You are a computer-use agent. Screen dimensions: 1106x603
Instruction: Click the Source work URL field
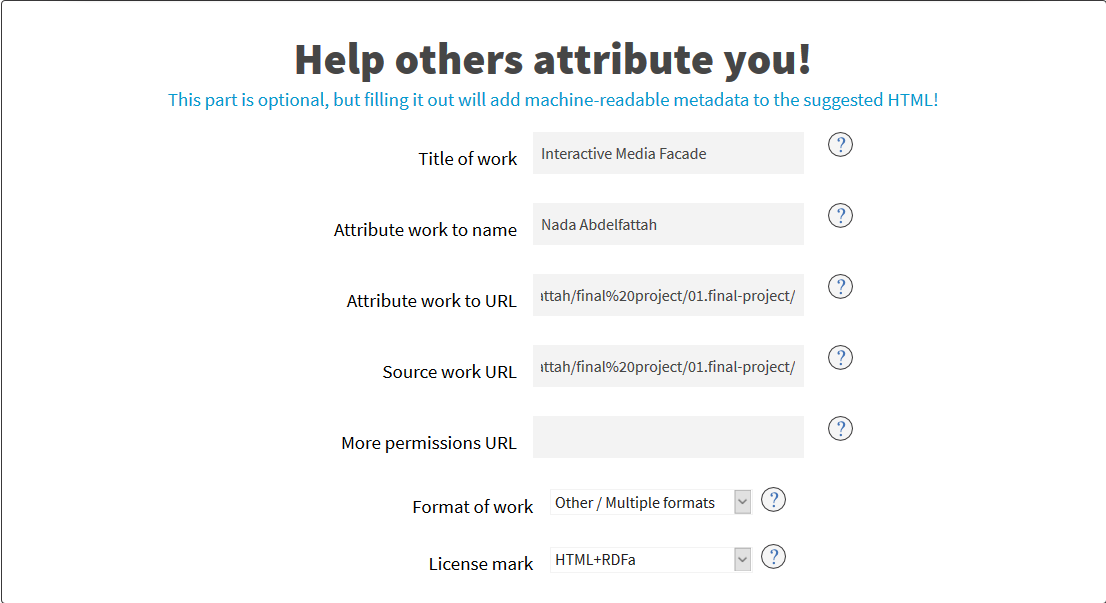[668, 367]
